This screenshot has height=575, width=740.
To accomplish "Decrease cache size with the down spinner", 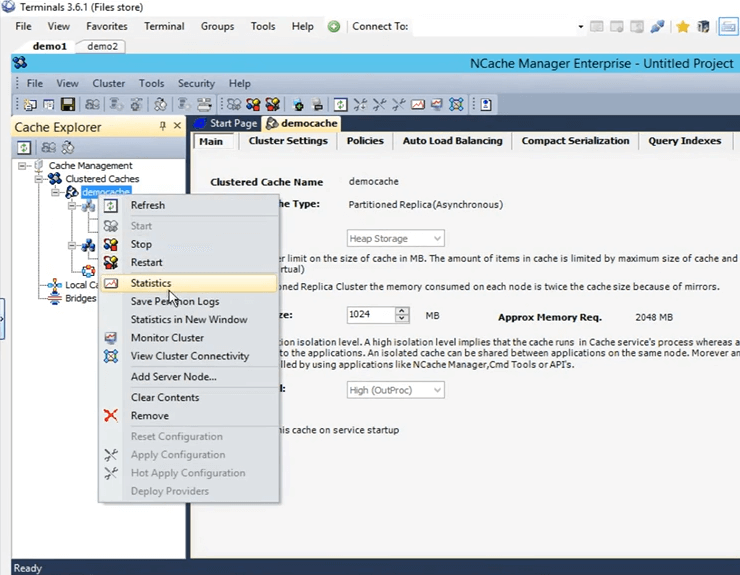I will (x=402, y=318).
